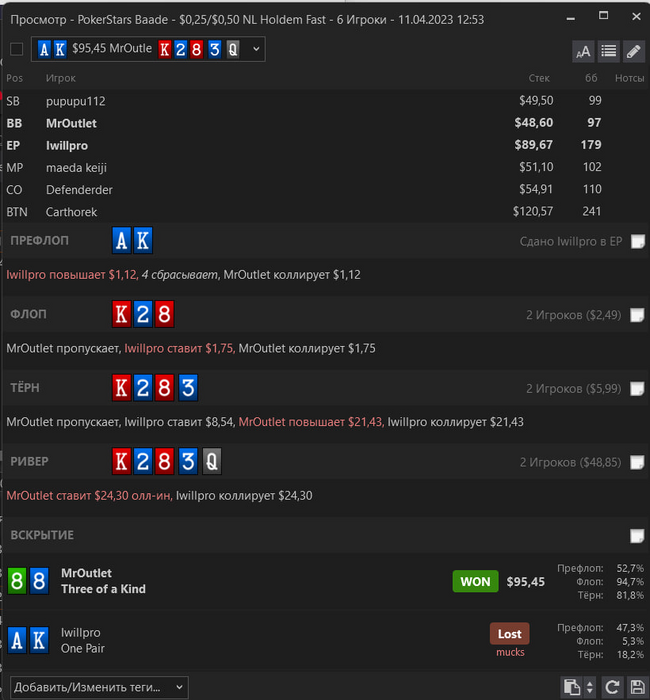
Task: Click the river pot text ($48,85)
Action: coord(570,462)
